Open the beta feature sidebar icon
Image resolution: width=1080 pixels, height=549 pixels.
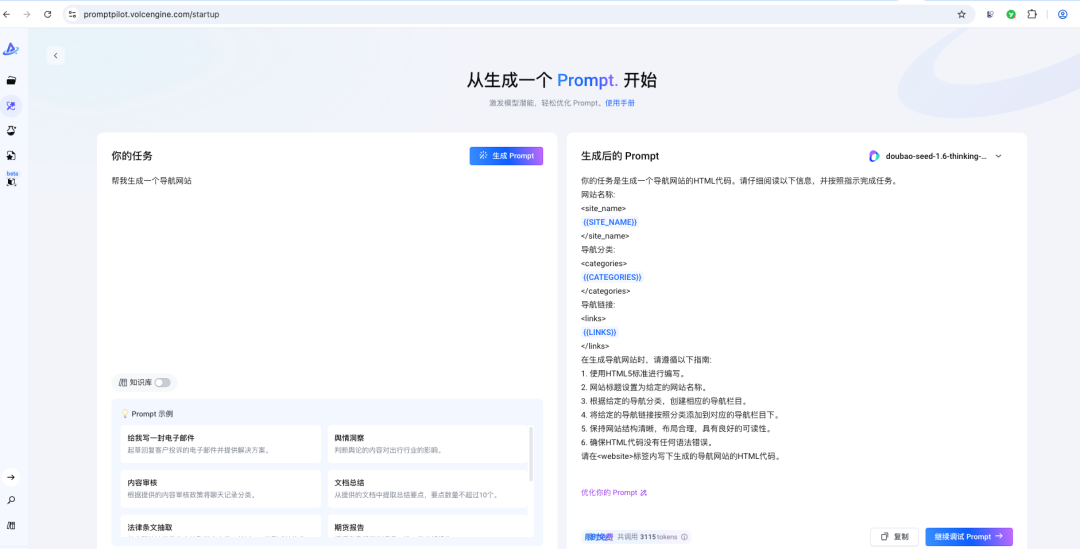[x=12, y=181]
